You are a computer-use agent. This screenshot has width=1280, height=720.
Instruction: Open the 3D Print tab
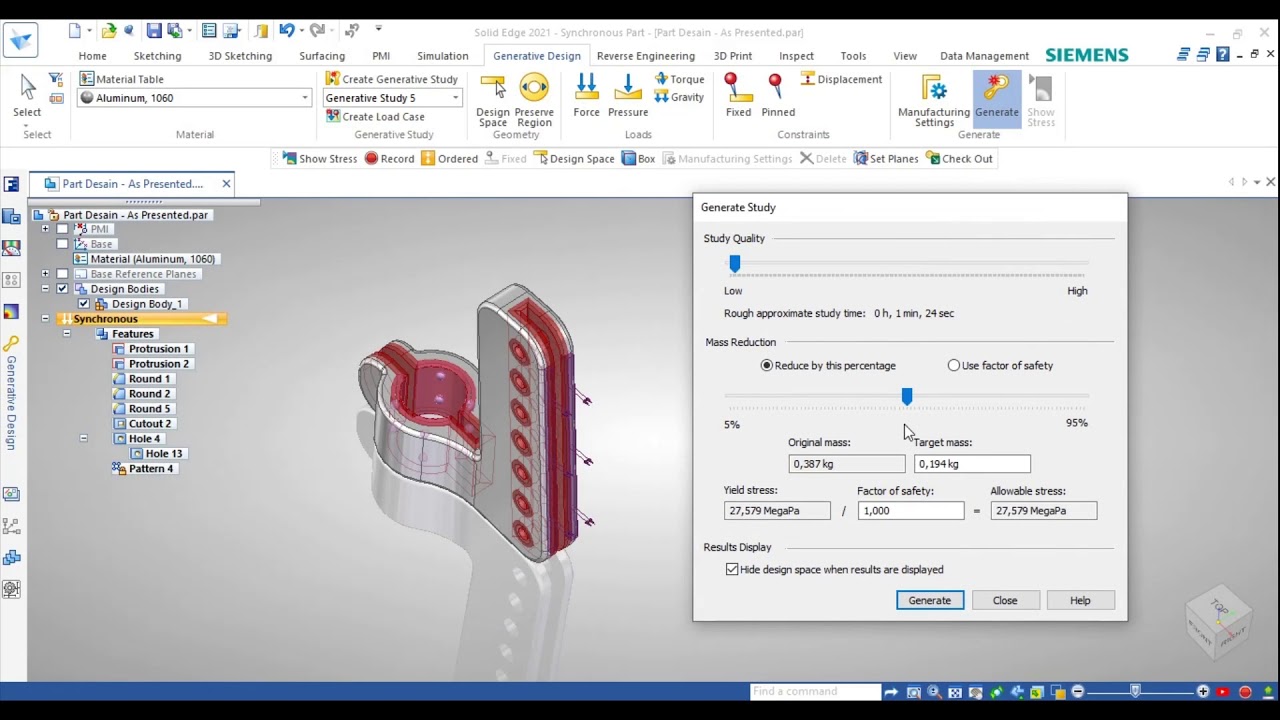coord(733,56)
